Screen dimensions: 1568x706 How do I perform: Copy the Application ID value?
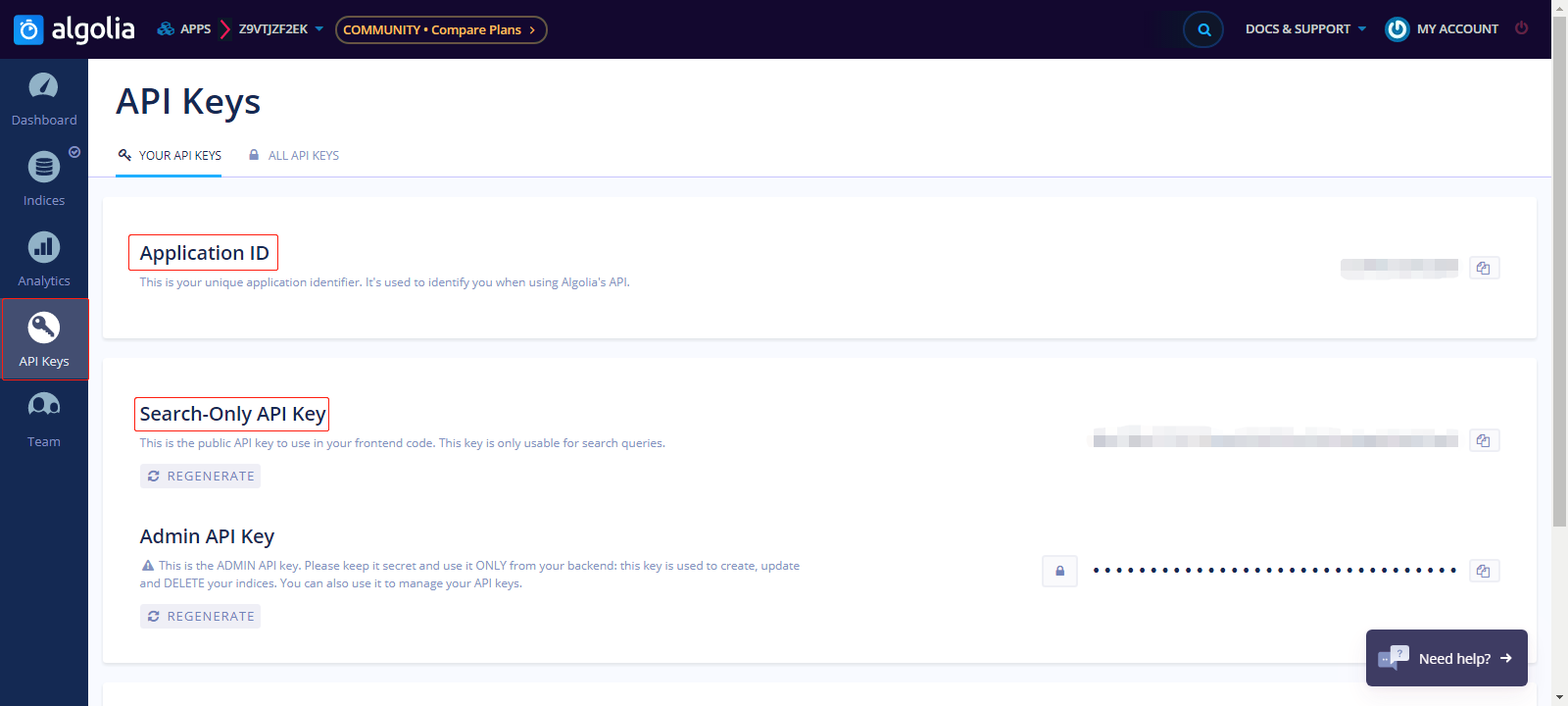tap(1484, 268)
